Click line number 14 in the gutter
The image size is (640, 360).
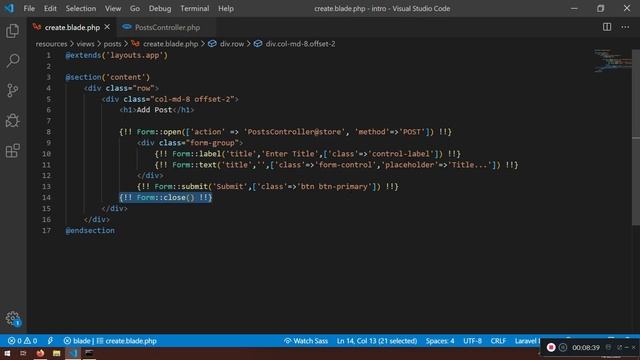tap(47, 198)
